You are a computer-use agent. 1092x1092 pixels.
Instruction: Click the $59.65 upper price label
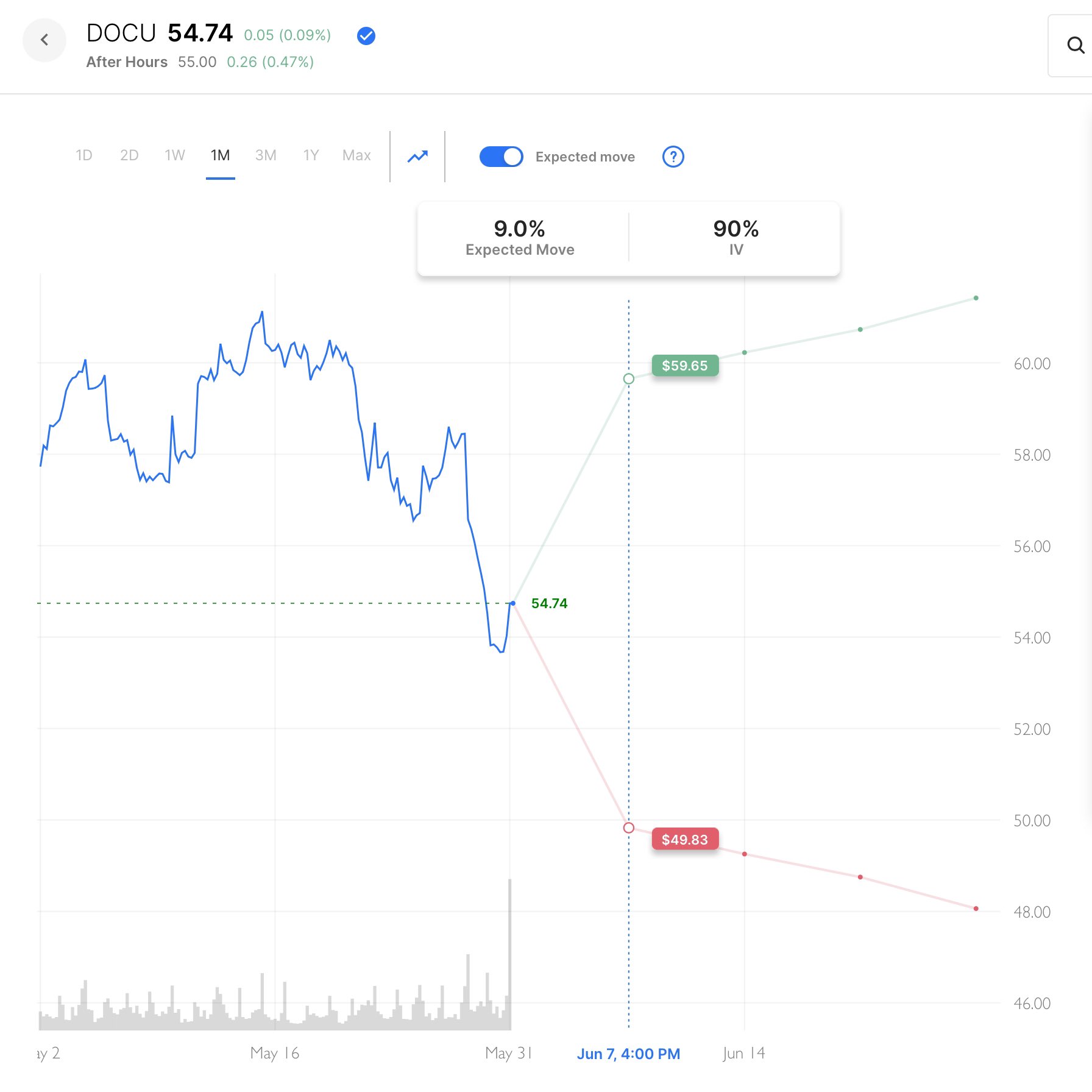[685, 366]
